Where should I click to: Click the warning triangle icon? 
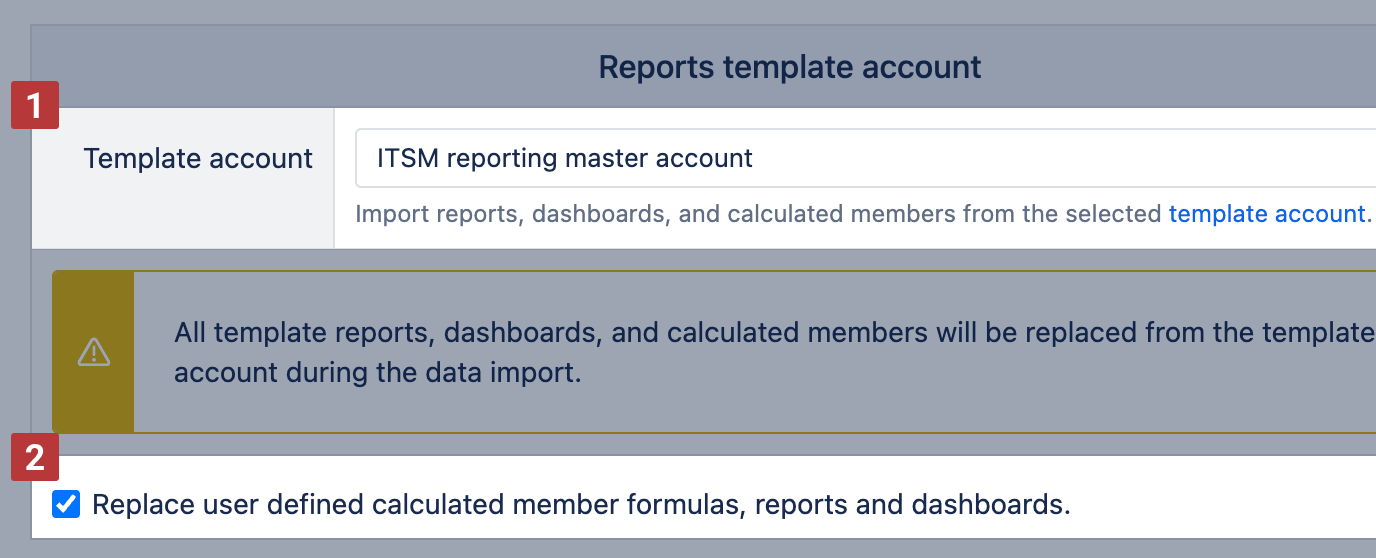pos(93,352)
